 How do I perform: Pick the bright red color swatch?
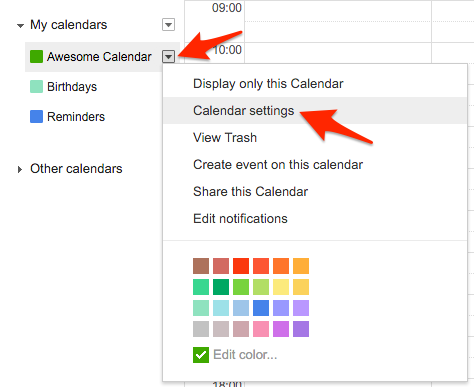click(x=241, y=266)
